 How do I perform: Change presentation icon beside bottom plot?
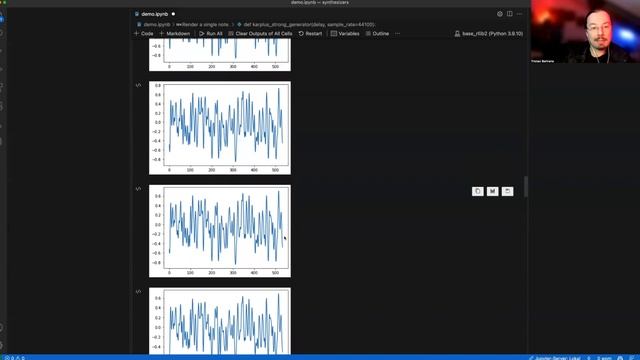click(138, 292)
